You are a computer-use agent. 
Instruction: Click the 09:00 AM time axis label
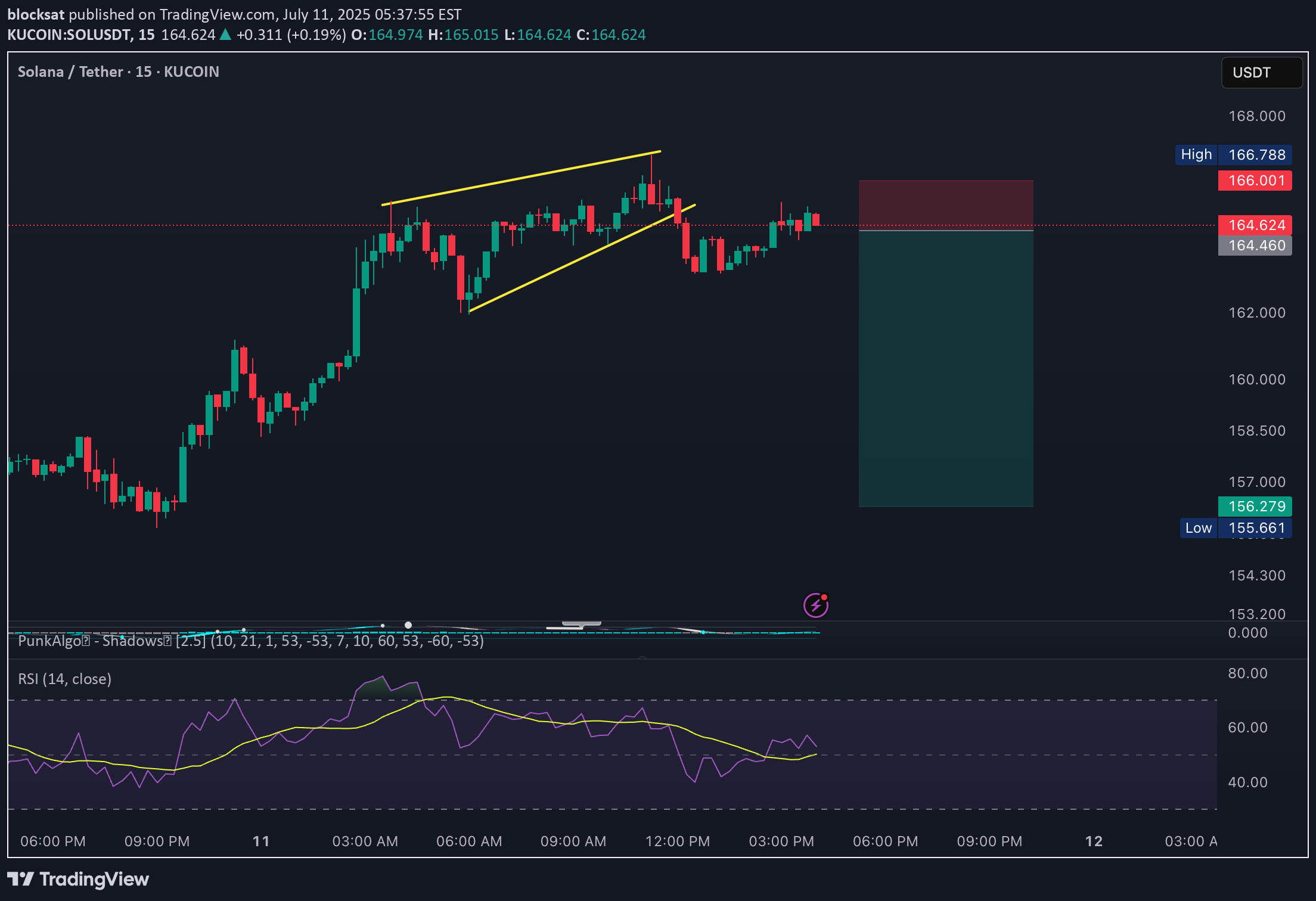pyautogui.click(x=573, y=841)
